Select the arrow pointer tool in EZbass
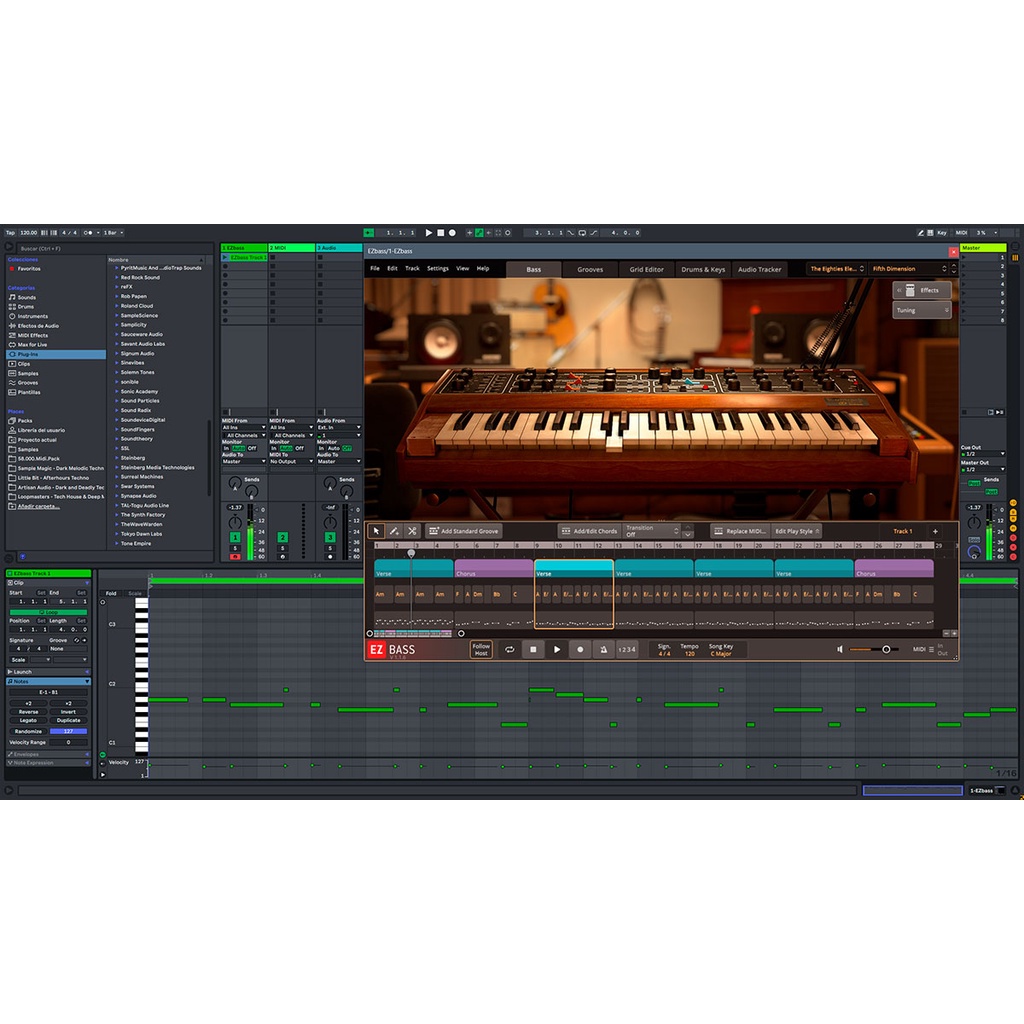1024x1024 pixels. (x=376, y=531)
